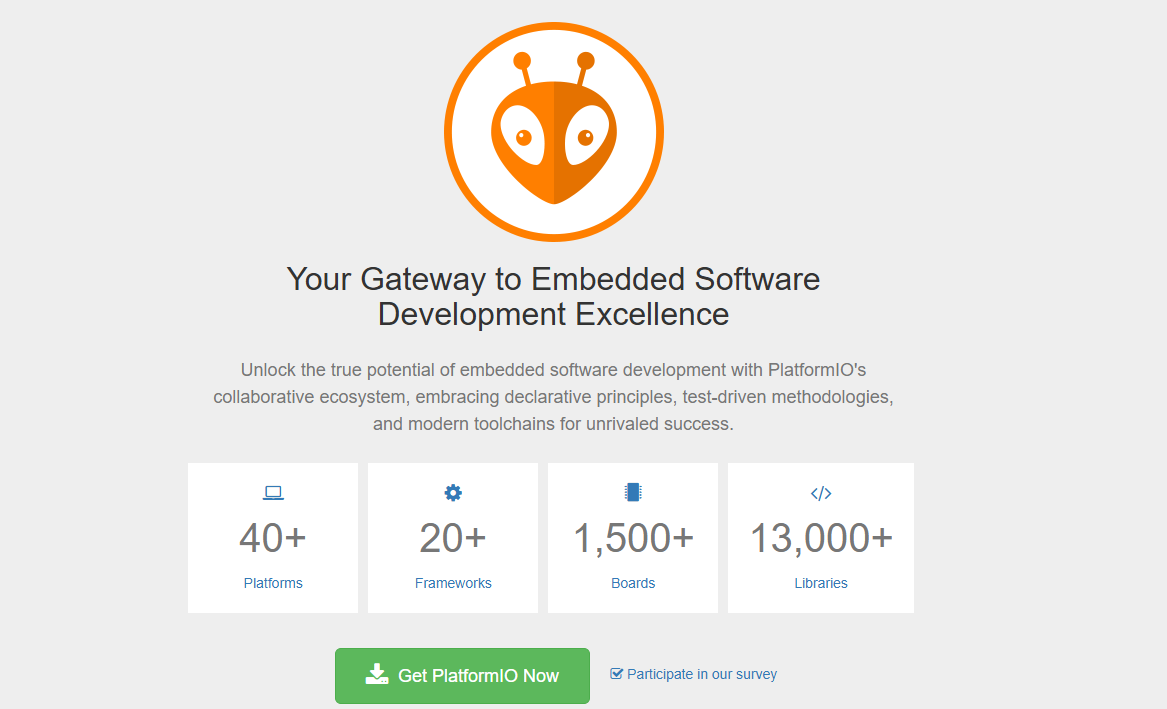
Task: Click the 20+ frameworks count
Action: coord(453,538)
